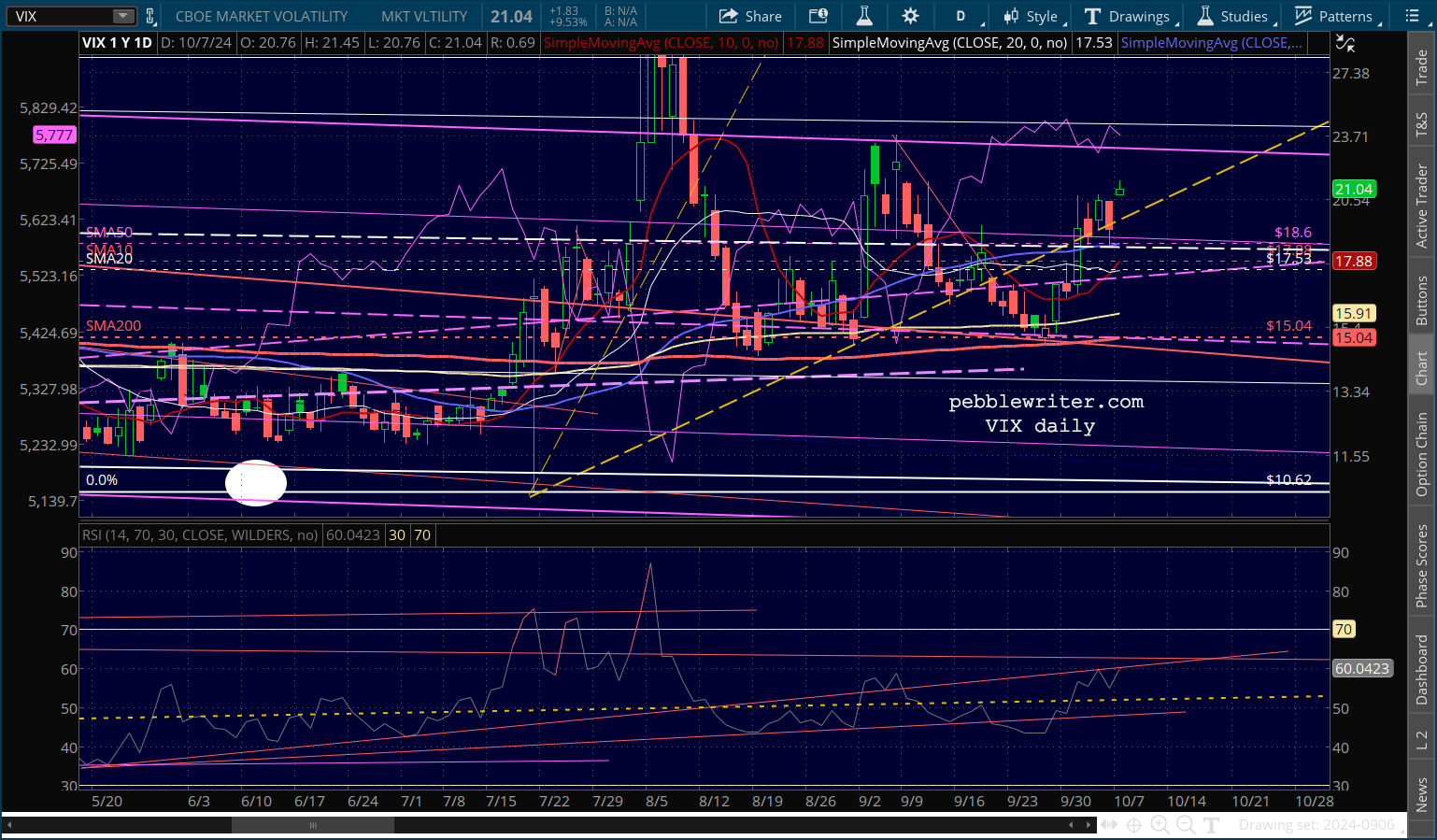Toggle the expand time axis arrows icon
Viewport: 1437px width, 840px height.
click(x=1109, y=825)
